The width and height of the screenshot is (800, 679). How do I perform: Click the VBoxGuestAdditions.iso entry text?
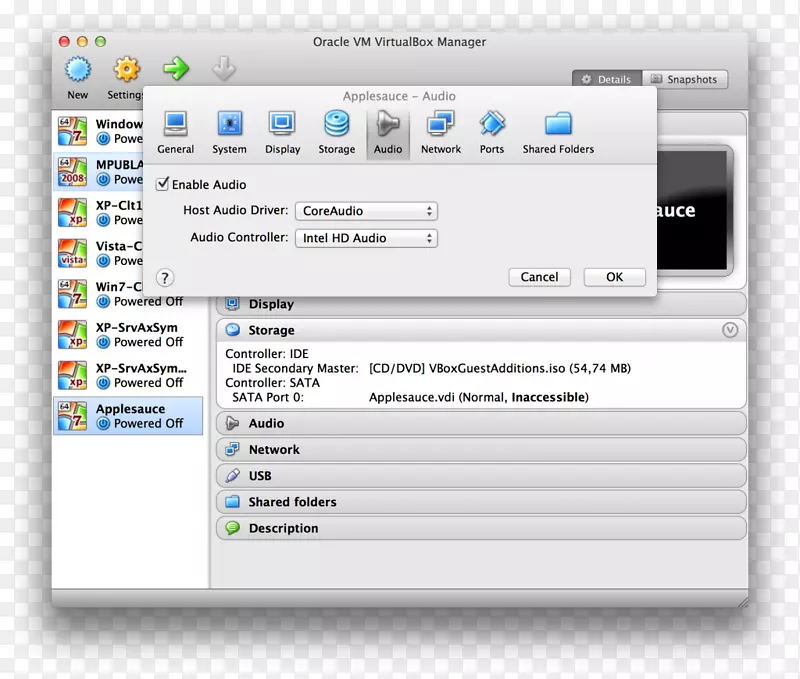click(500, 368)
